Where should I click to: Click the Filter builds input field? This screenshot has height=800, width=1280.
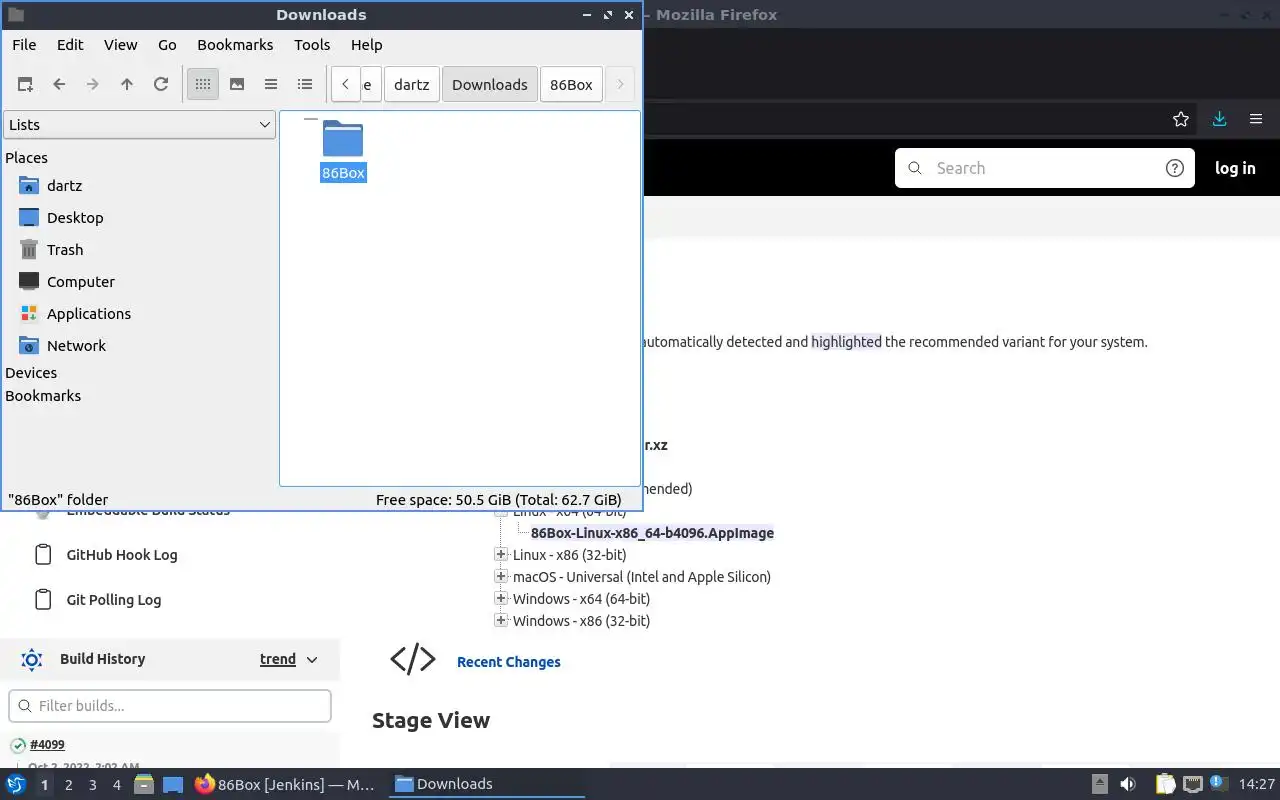[170, 706]
